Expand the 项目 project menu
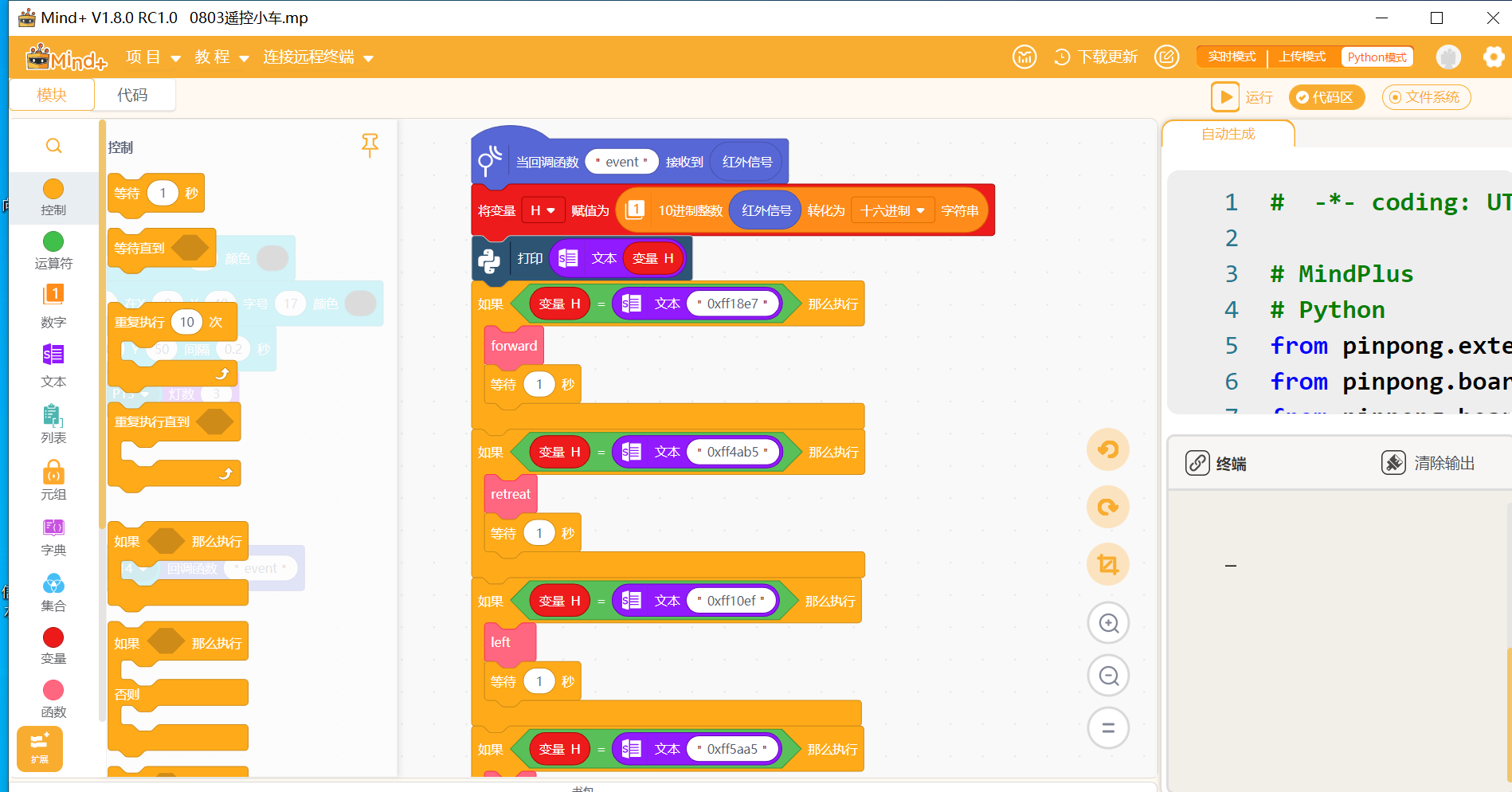 pos(153,57)
